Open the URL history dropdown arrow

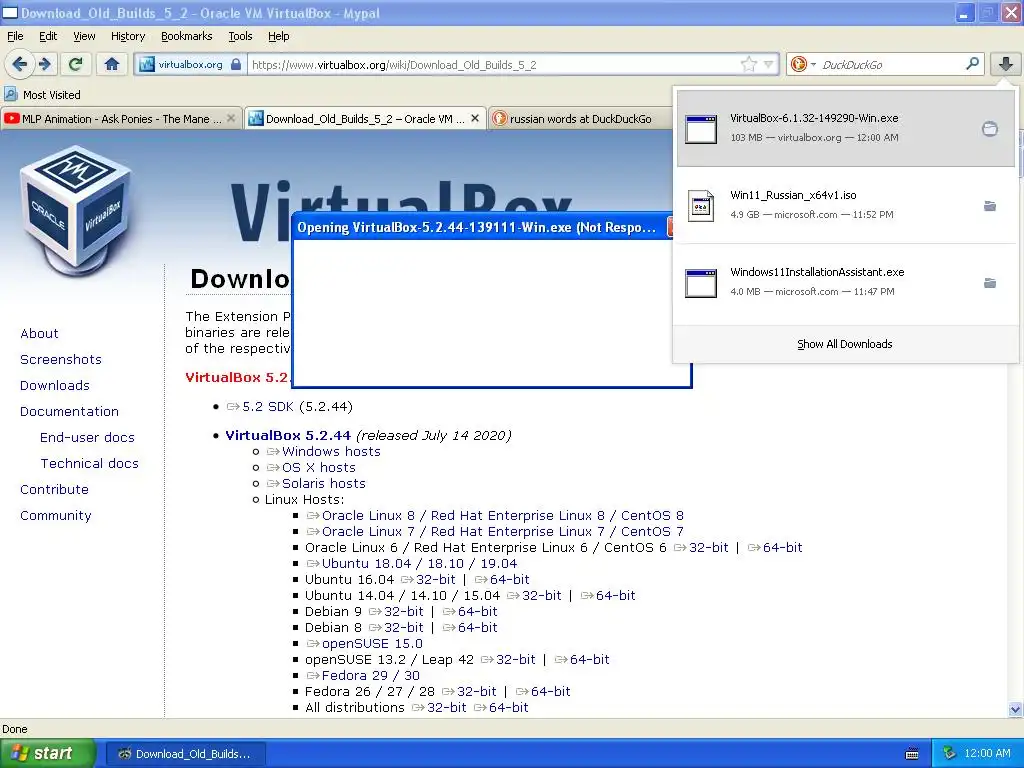tap(769, 64)
